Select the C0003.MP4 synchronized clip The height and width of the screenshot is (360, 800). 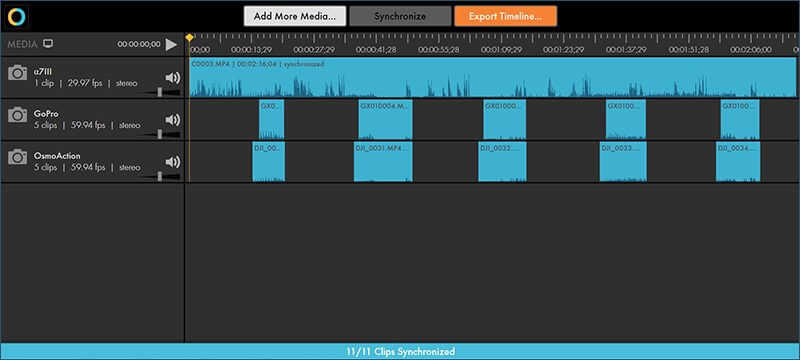point(492,78)
